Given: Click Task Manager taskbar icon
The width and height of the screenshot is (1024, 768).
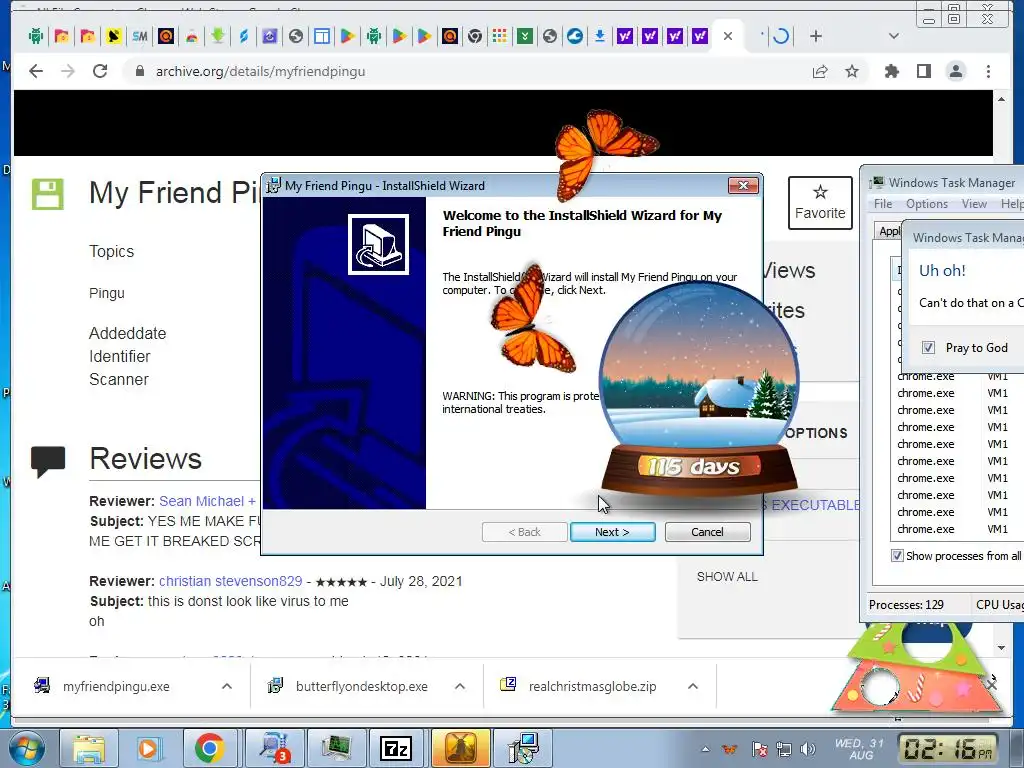Looking at the screenshot, I should click(x=336, y=748).
